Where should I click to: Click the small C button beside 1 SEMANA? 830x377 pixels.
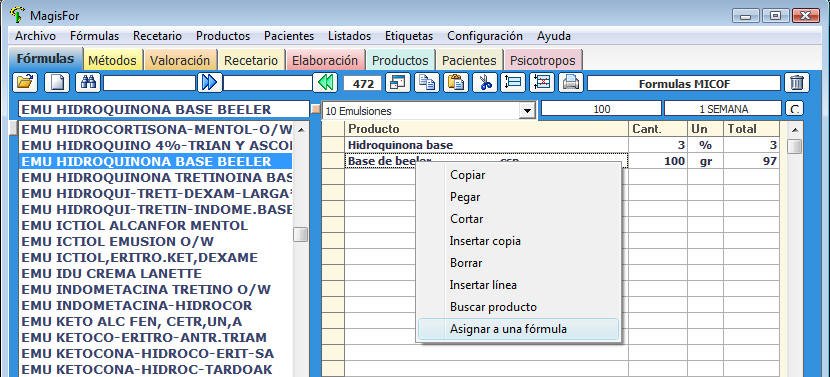pos(794,109)
